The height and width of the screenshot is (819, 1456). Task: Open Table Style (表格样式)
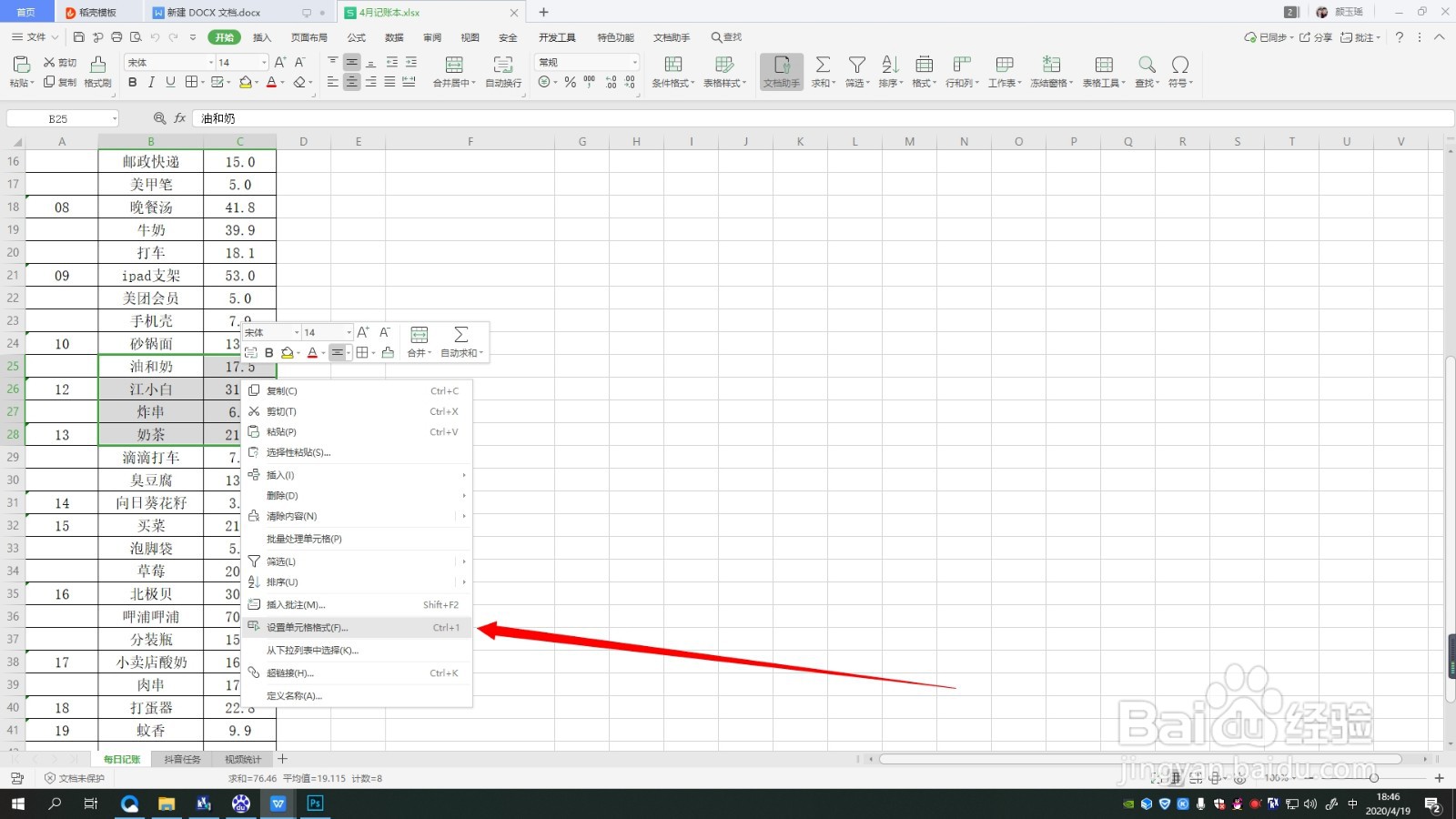click(724, 71)
